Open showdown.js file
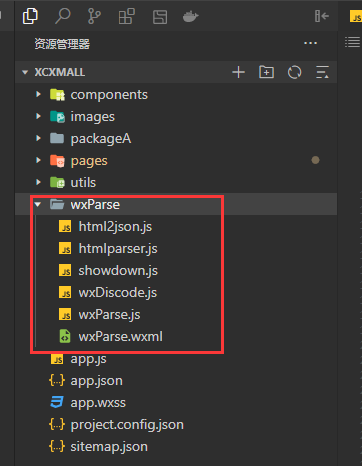 coord(118,271)
